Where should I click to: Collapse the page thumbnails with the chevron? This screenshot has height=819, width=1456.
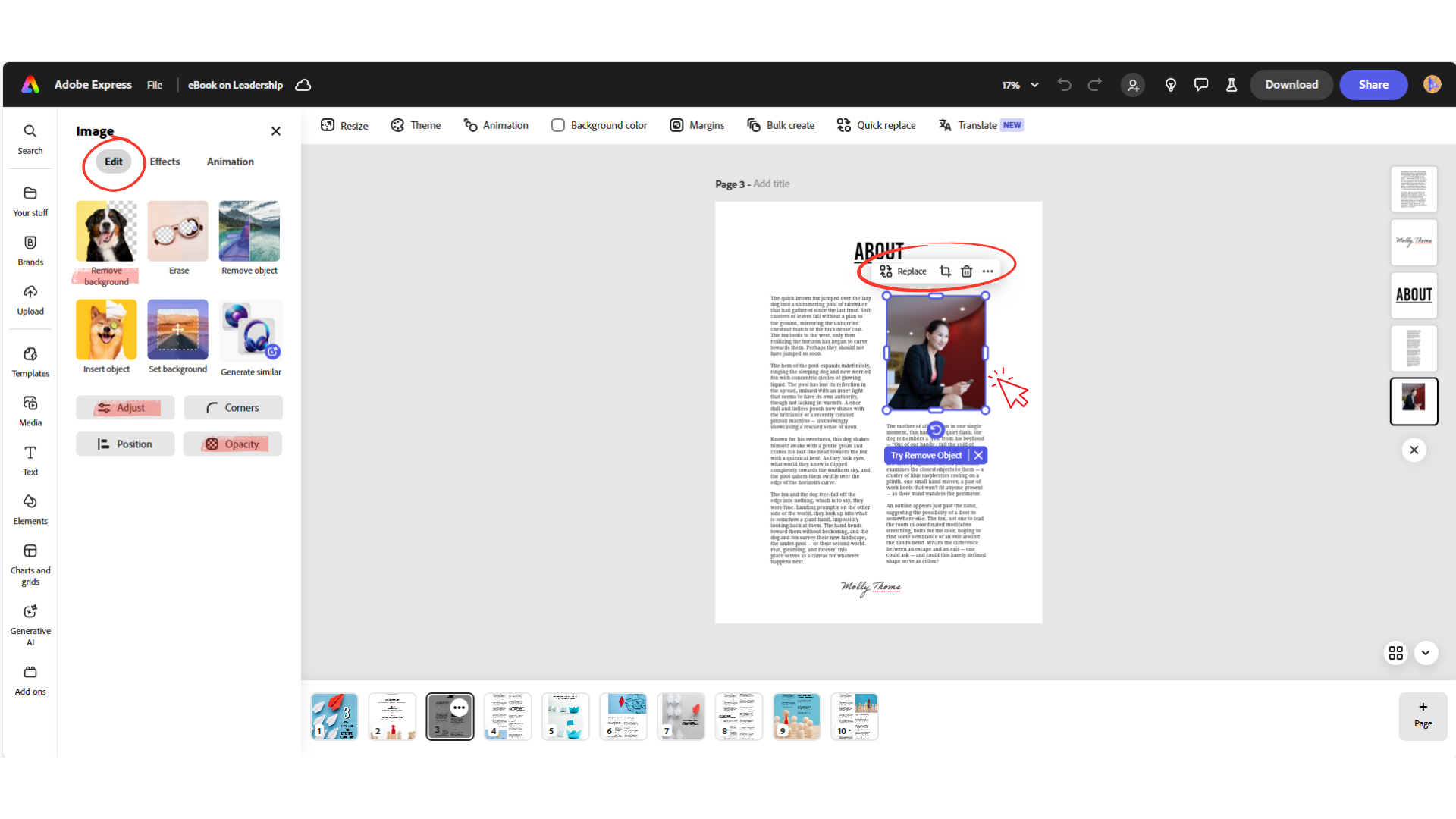tap(1426, 652)
